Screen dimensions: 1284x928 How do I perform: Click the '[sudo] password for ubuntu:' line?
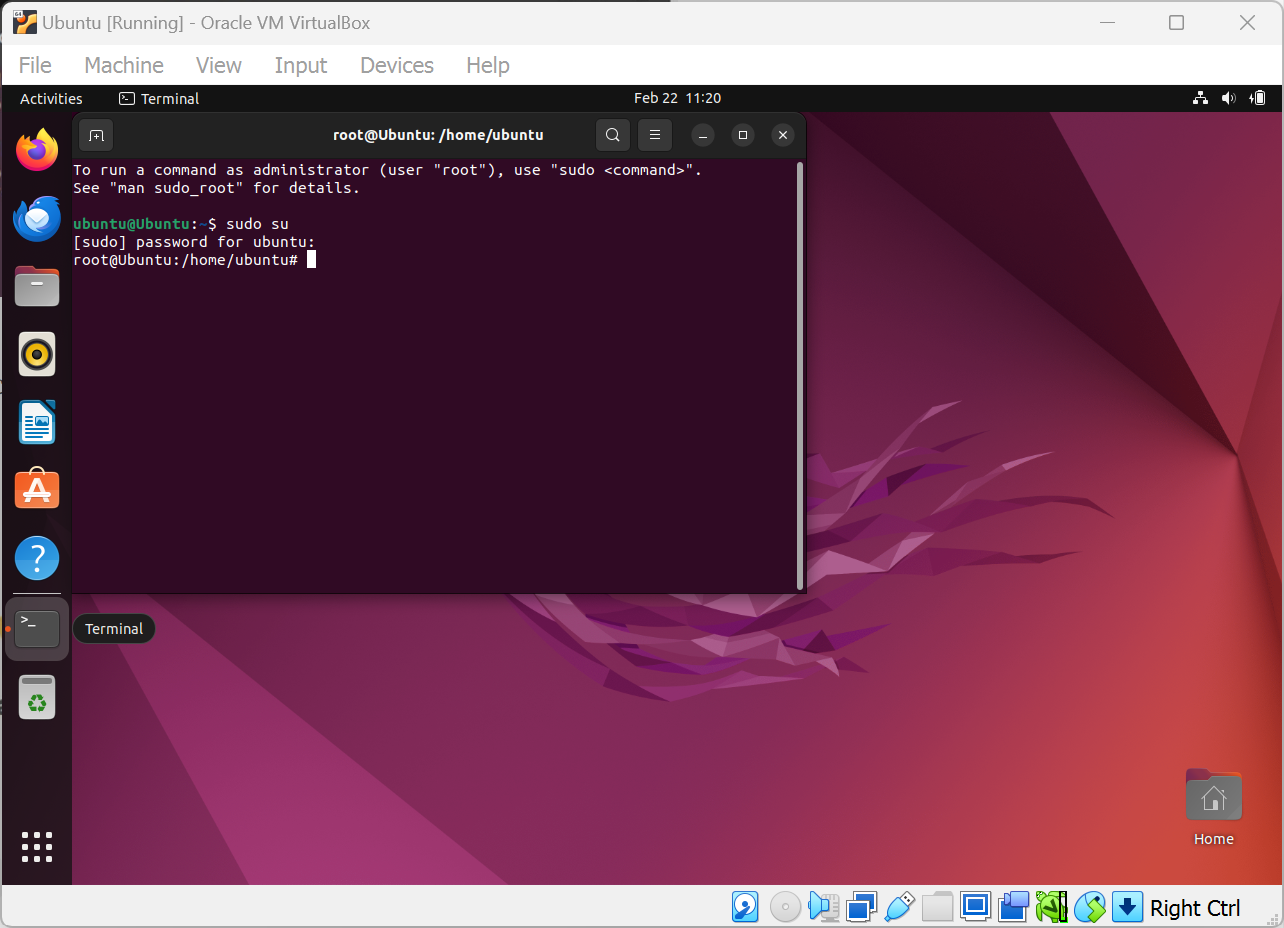[x=194, y=242]
